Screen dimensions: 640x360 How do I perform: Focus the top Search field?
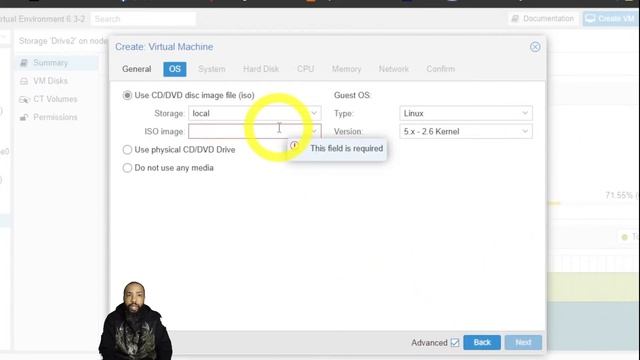(143, 19)
